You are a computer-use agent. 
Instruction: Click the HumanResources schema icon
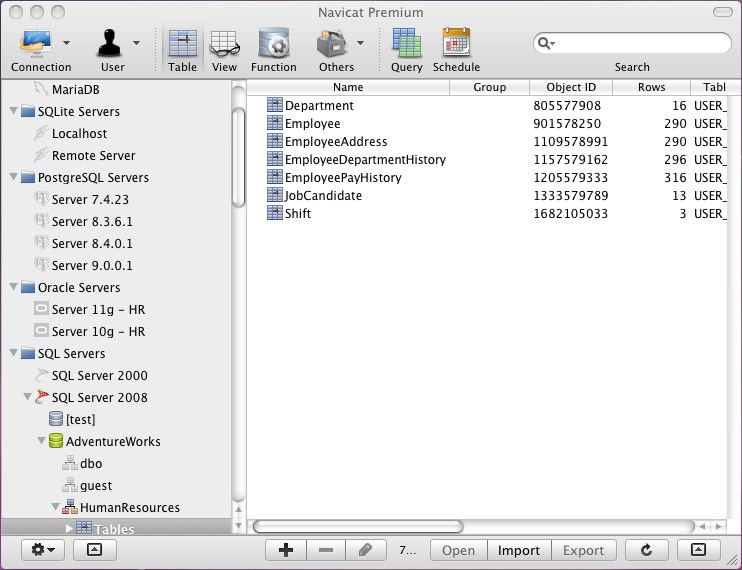point(70,507)
